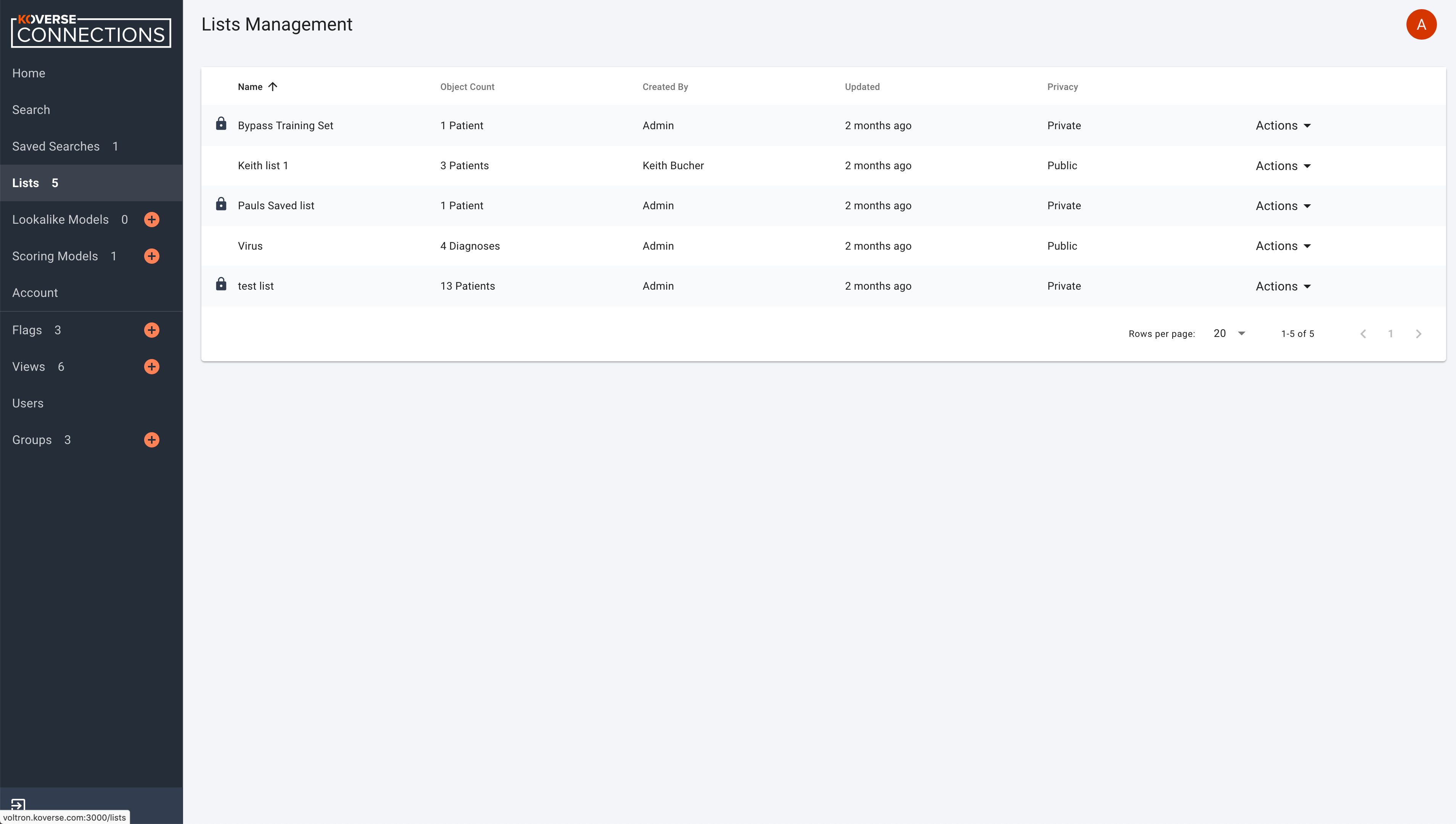Screen dimensions: 1456x824
Task: Click 13 Patients object count cell
Action: (x=468, y=286)
